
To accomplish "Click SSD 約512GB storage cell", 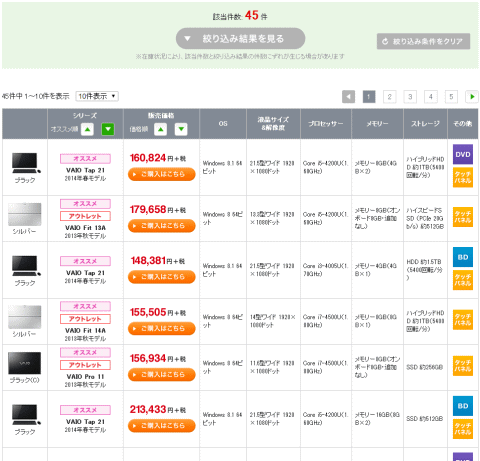I will point(425,419).
